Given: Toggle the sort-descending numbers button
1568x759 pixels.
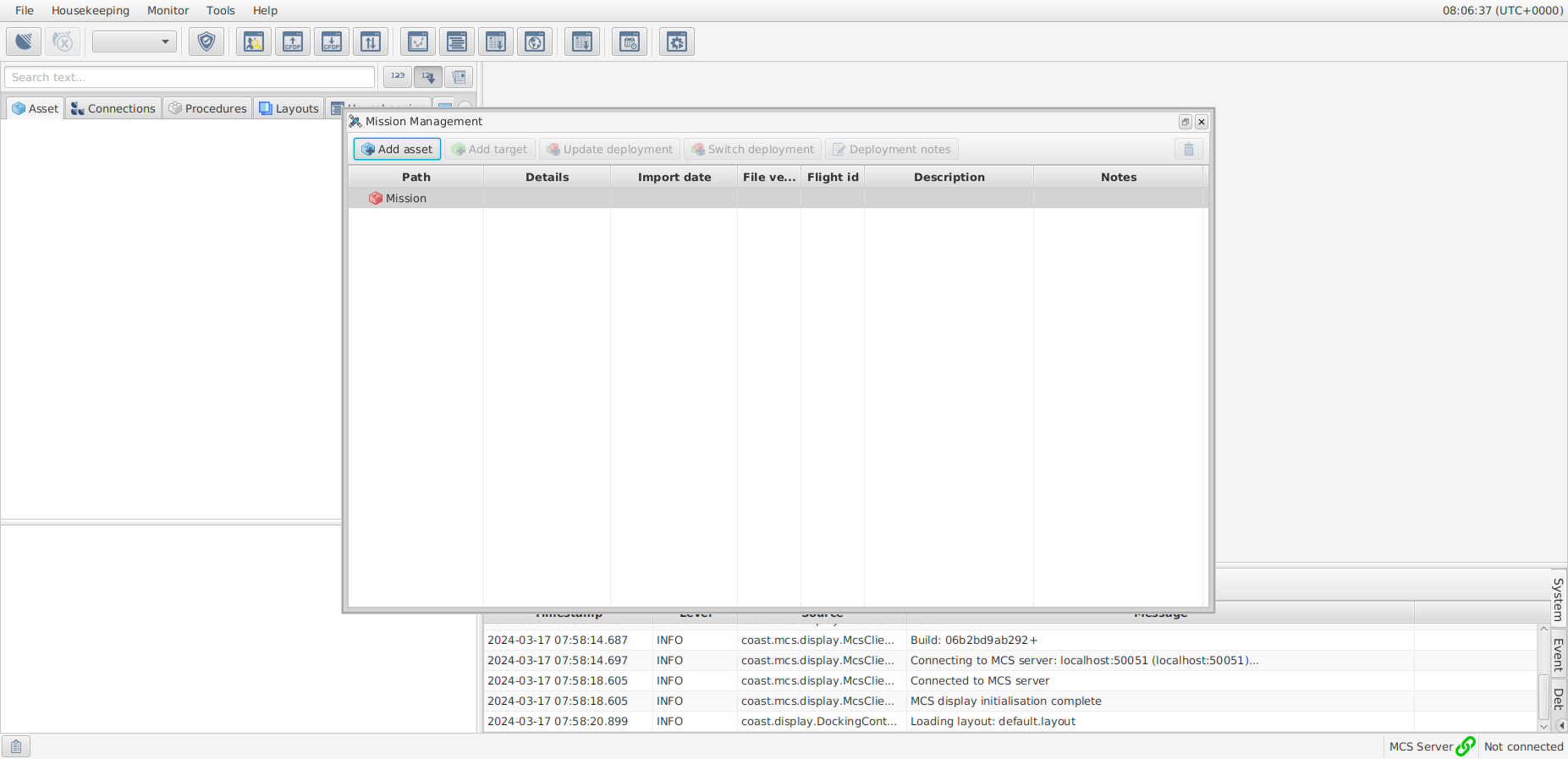Looking at the screenshot, I should click(428, 77).
